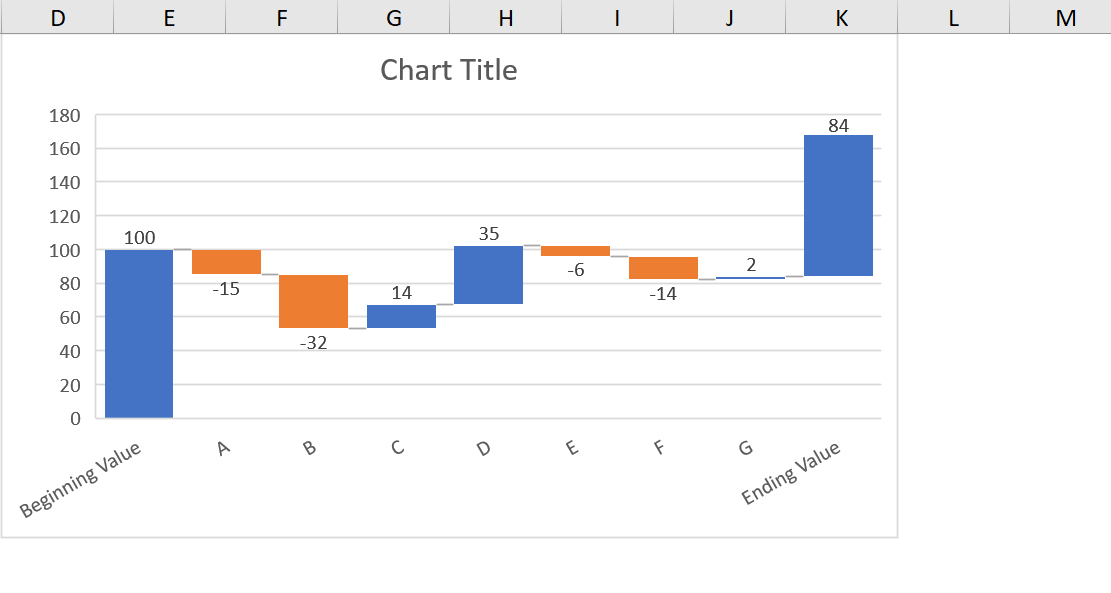Screen dimensions: 1111x593
Task: Click the blue Ending Value bar
Action: (838, 205)
